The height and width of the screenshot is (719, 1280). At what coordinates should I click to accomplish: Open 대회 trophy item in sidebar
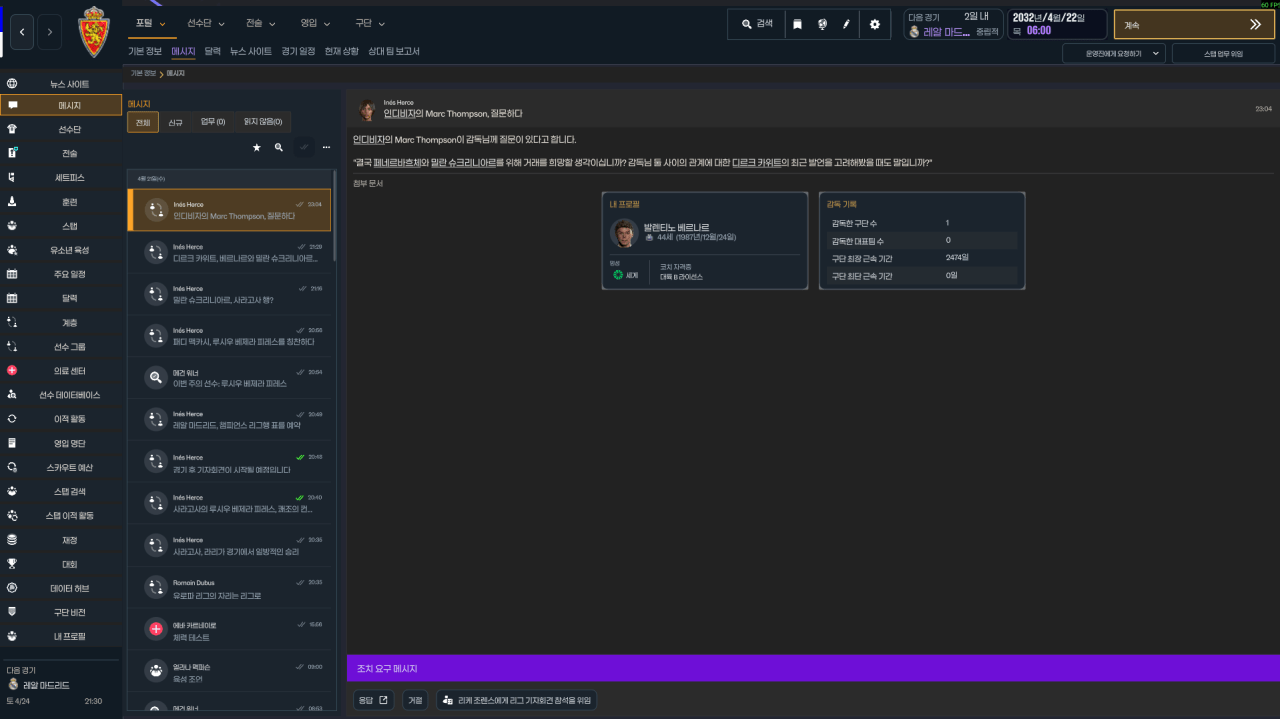(61, 564)
